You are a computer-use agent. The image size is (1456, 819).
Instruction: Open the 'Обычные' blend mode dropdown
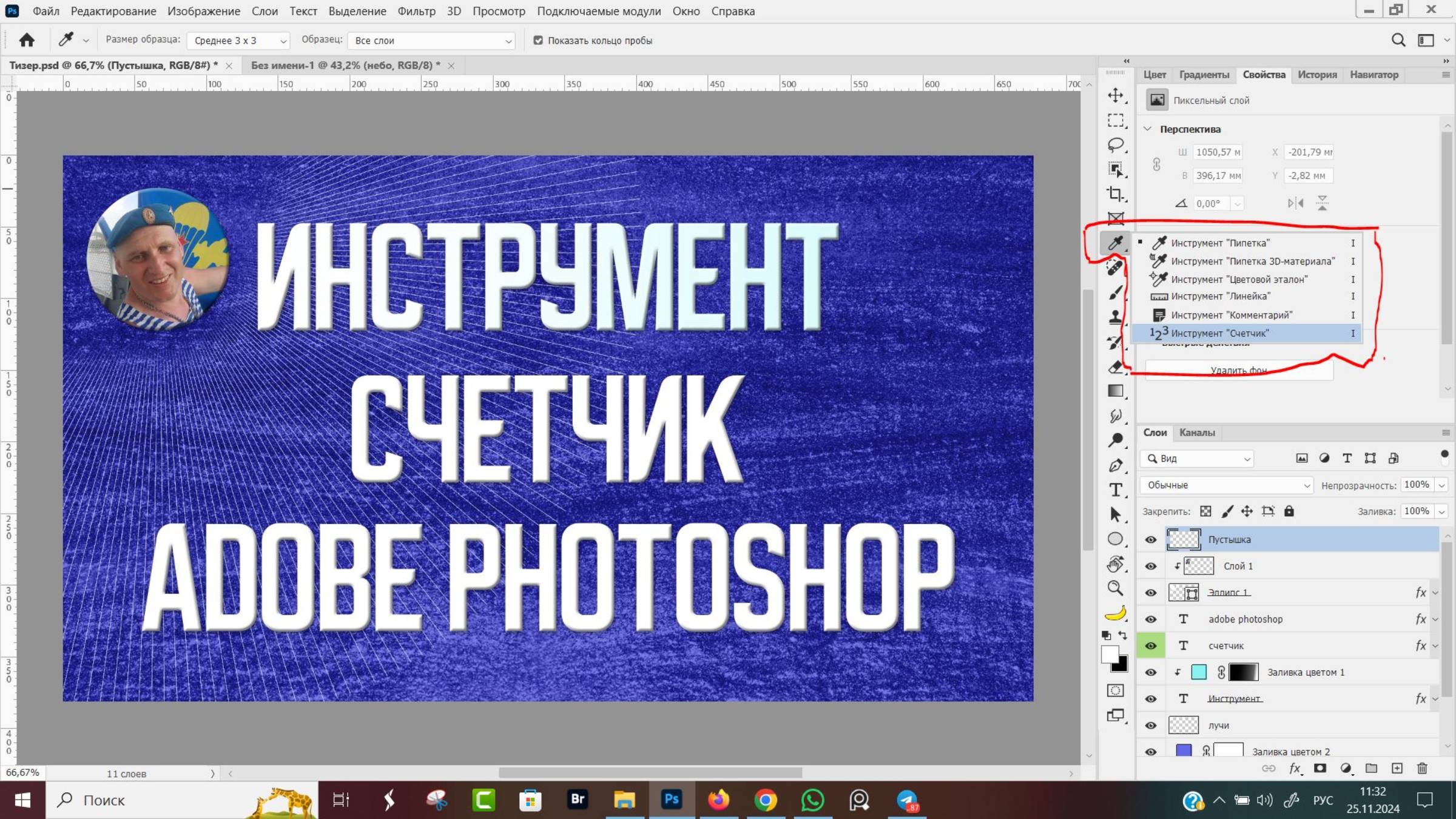[1227, 485]
